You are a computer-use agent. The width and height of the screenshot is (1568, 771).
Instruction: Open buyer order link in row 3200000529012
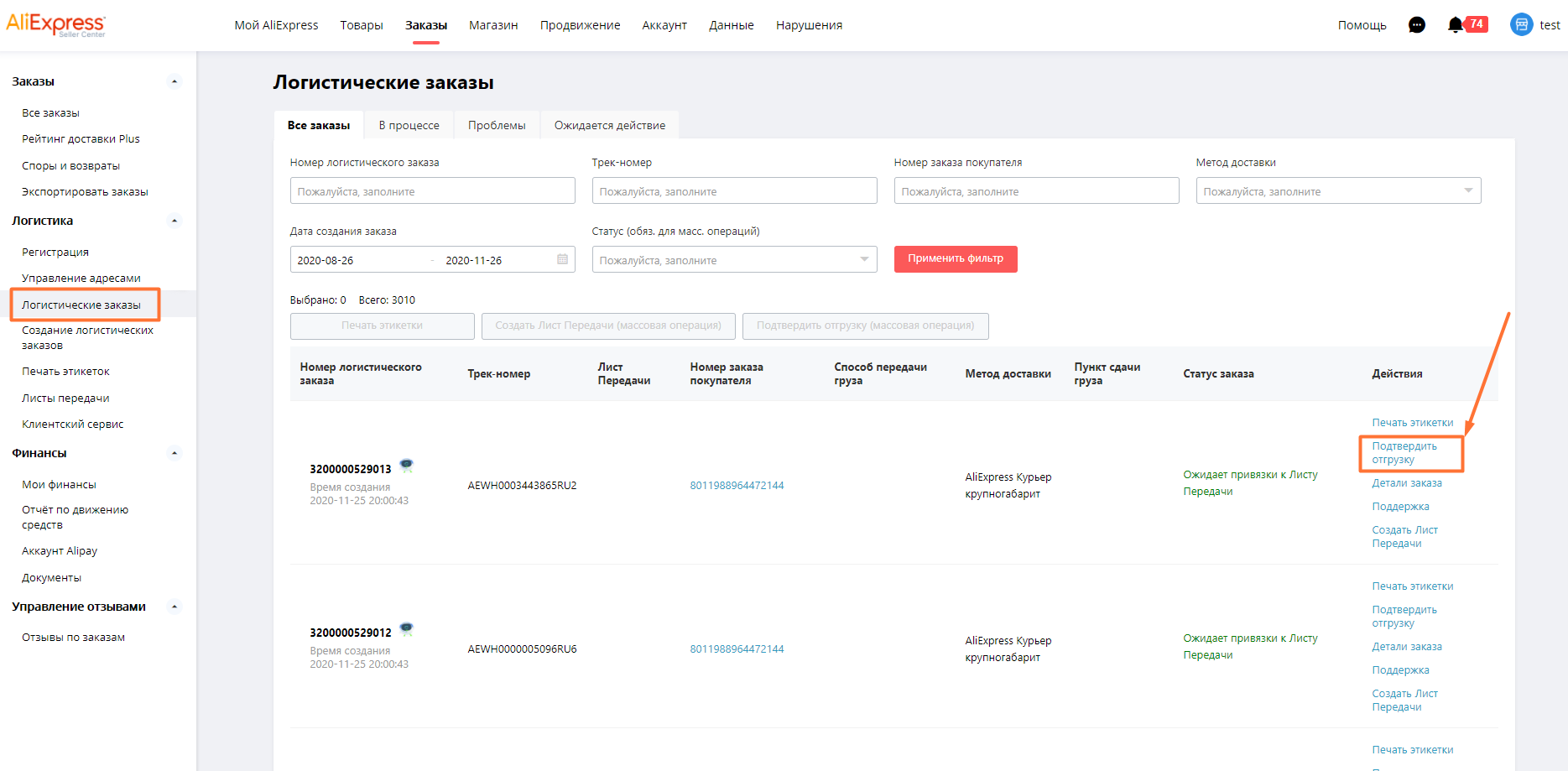tap(737, 649)
